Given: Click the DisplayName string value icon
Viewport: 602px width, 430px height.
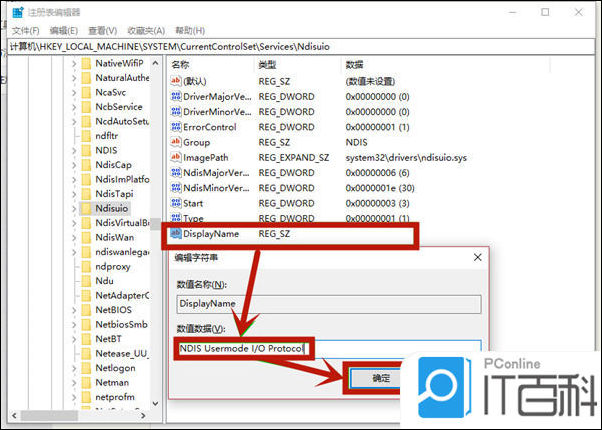Looking at the screenshot, I should pos(176,233).
